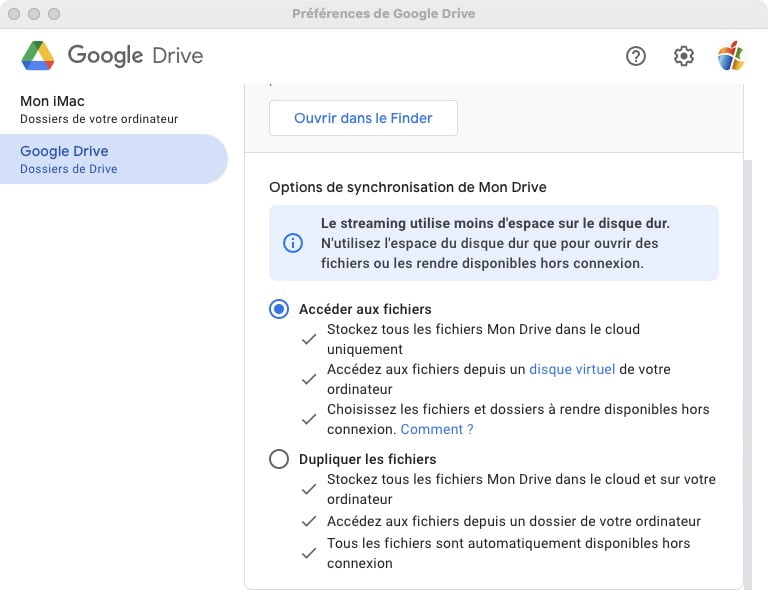Open the disque virtuel link
The width and height of the screenshot is (768, 606).
click(572, 369)
